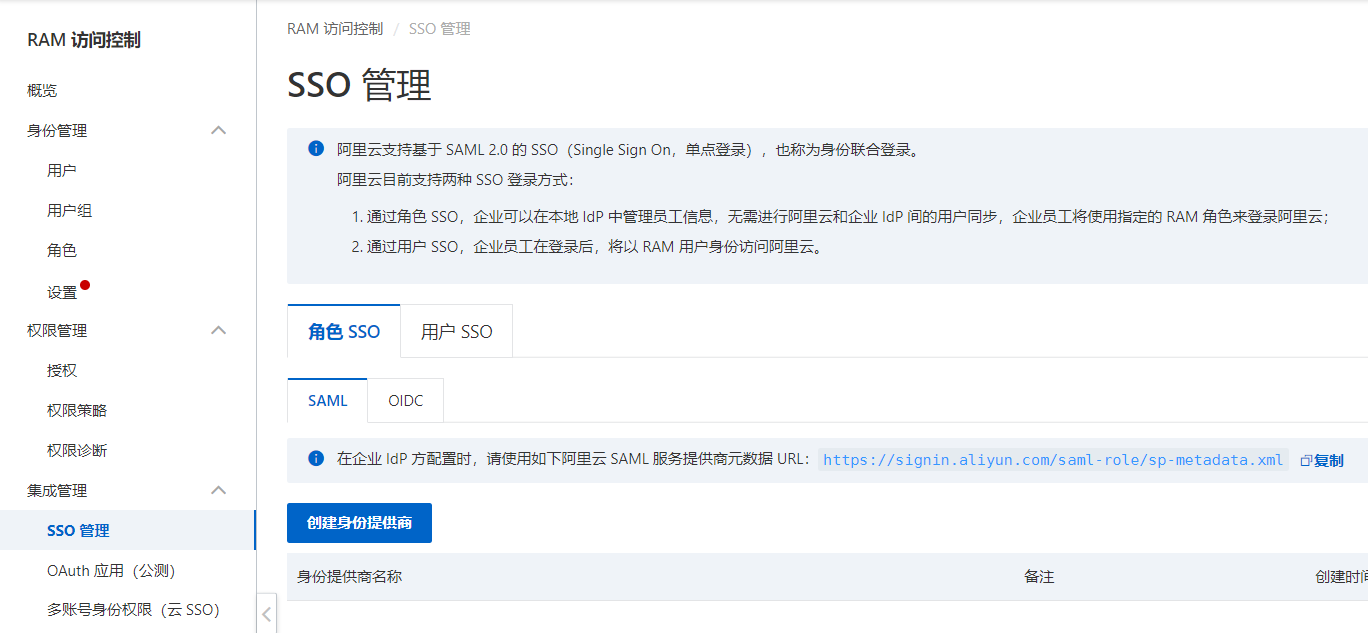
Task: Switch to the 角色 SSO tab
Action: coord(344,331)
